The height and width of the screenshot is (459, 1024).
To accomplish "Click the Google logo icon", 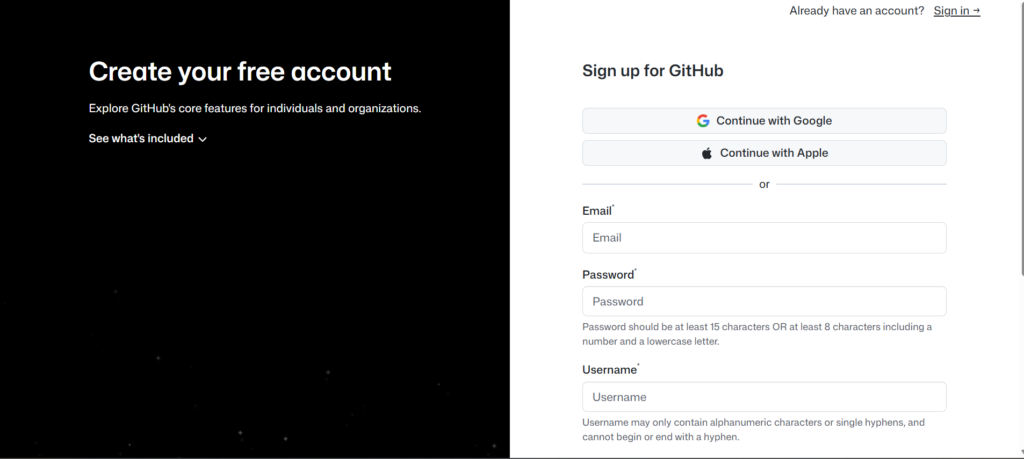I will (703, 121).
